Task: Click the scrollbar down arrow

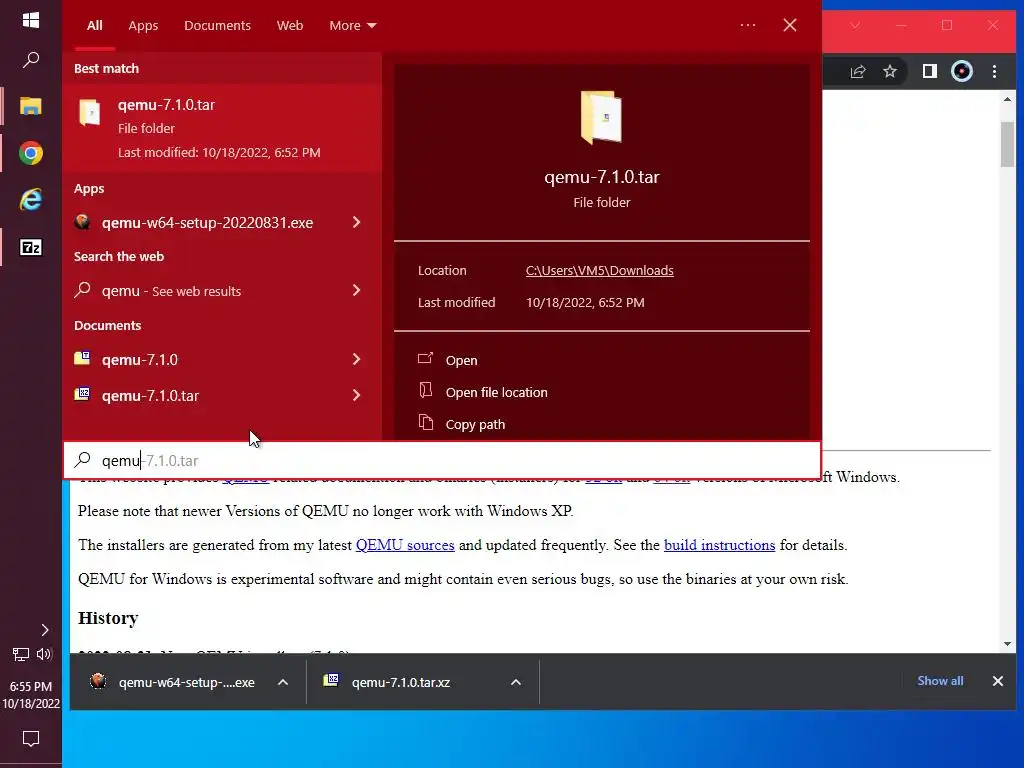Action: click(x=1007, y=644)
